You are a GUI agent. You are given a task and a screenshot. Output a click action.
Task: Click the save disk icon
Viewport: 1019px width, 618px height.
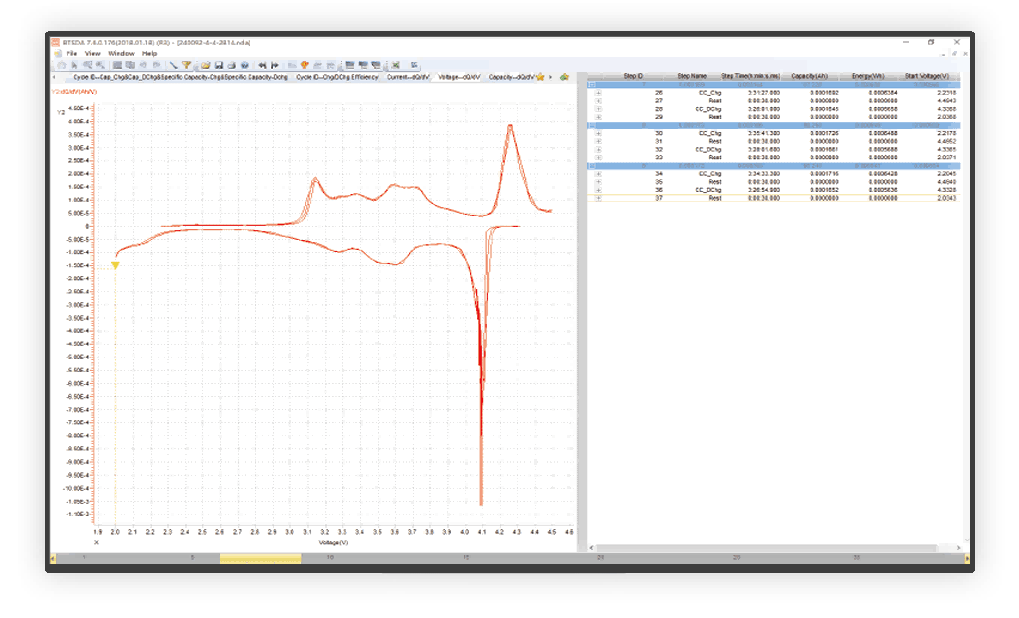point(218,65)
